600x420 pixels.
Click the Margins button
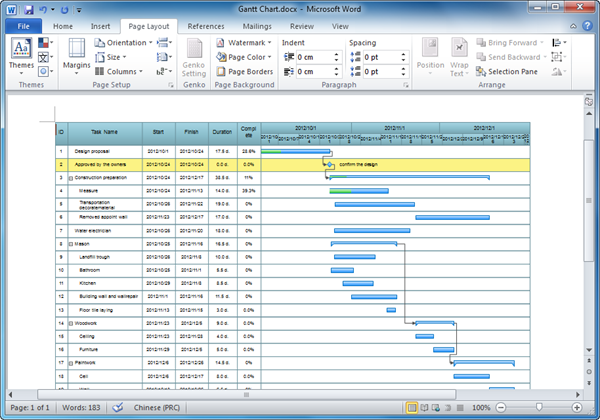click(x=77, y=56)
